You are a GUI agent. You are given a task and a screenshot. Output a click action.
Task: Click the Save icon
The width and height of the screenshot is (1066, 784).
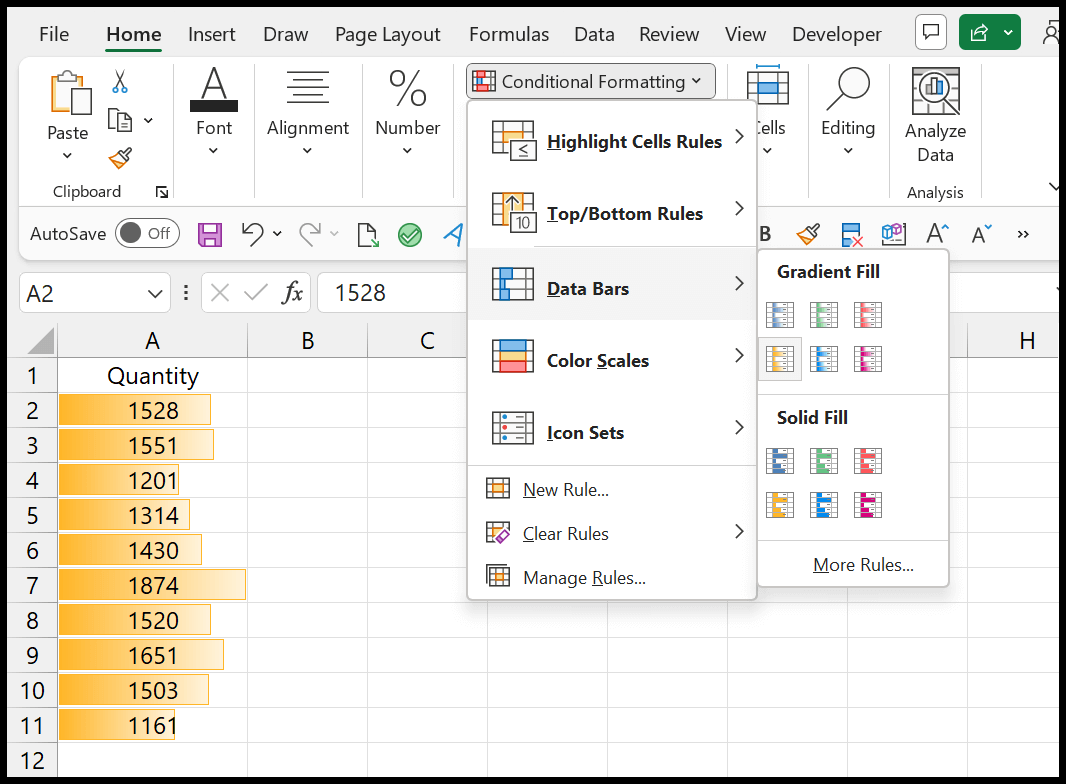click(x=210, y=233)
